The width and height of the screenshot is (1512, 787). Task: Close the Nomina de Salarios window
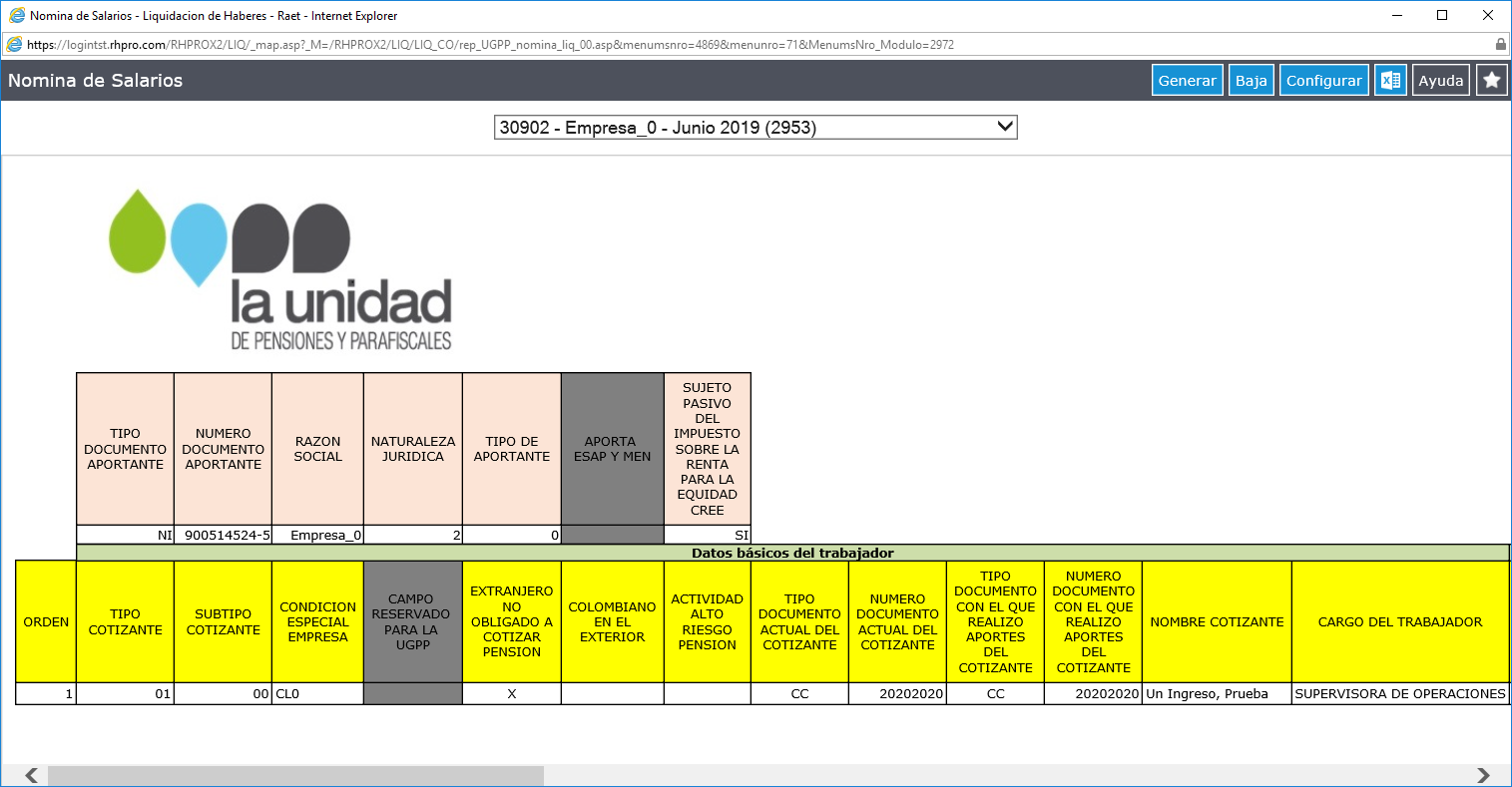tap(1487, 16)
